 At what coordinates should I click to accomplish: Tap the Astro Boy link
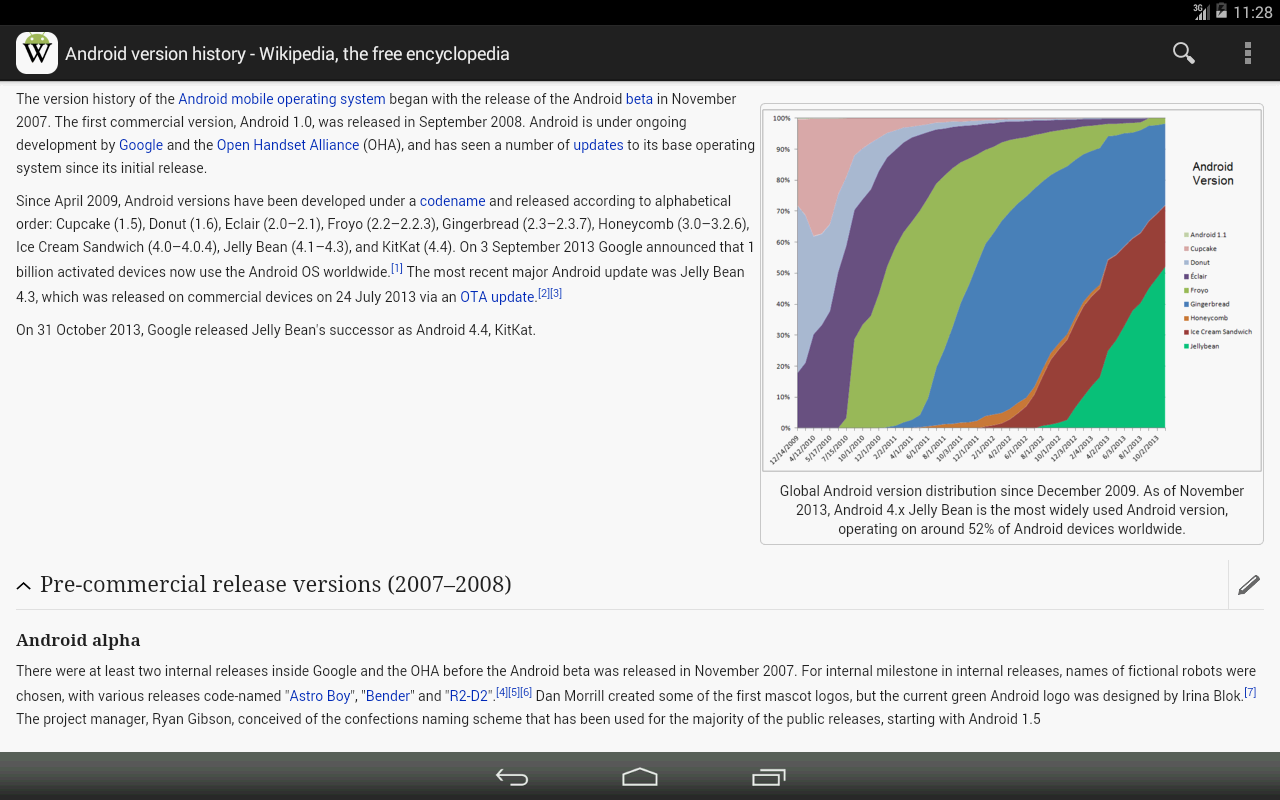(319, 695)
